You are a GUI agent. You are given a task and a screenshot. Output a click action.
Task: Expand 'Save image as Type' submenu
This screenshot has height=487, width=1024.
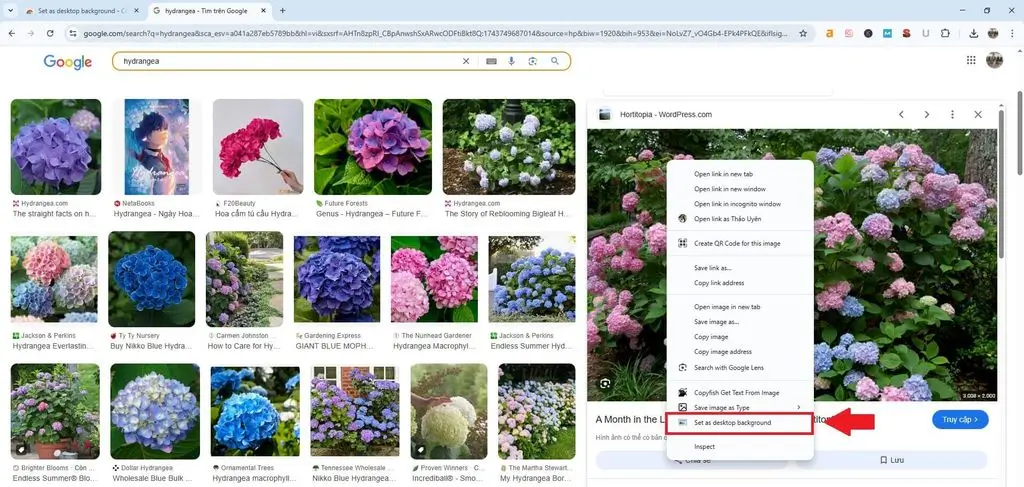point(739,407)
